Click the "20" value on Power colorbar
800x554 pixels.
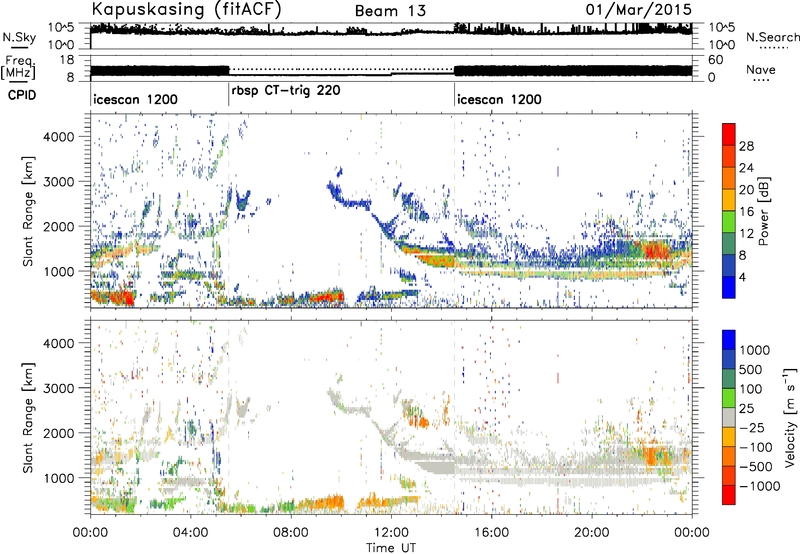746,190
